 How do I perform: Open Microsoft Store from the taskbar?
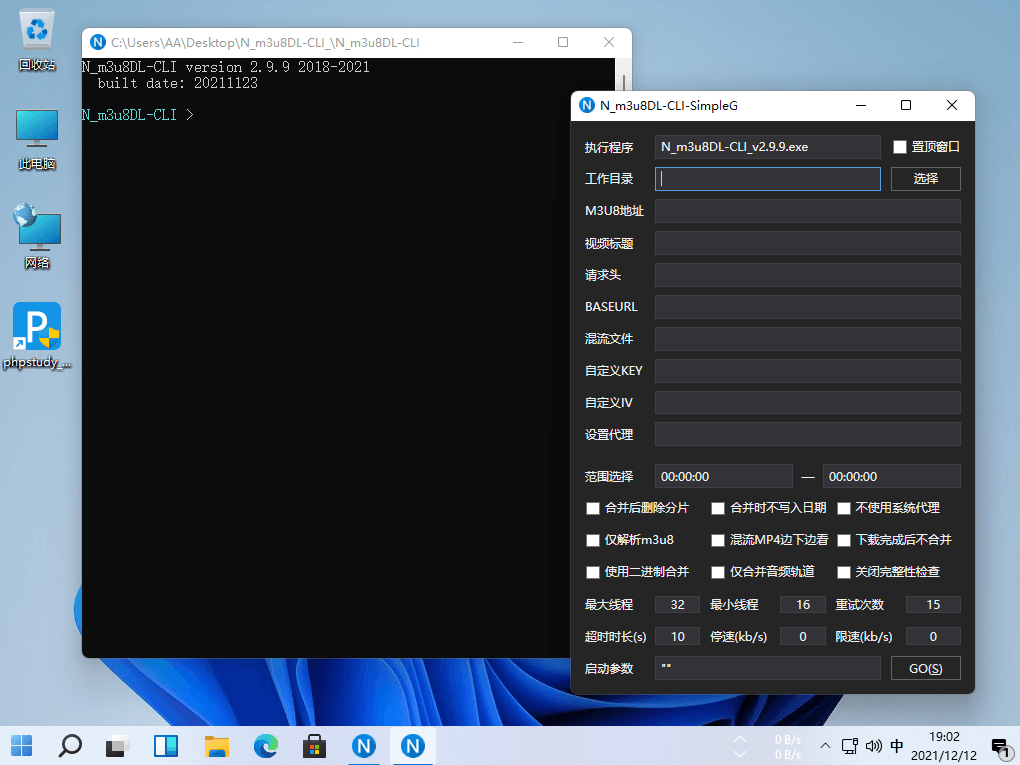coord(314,745)
